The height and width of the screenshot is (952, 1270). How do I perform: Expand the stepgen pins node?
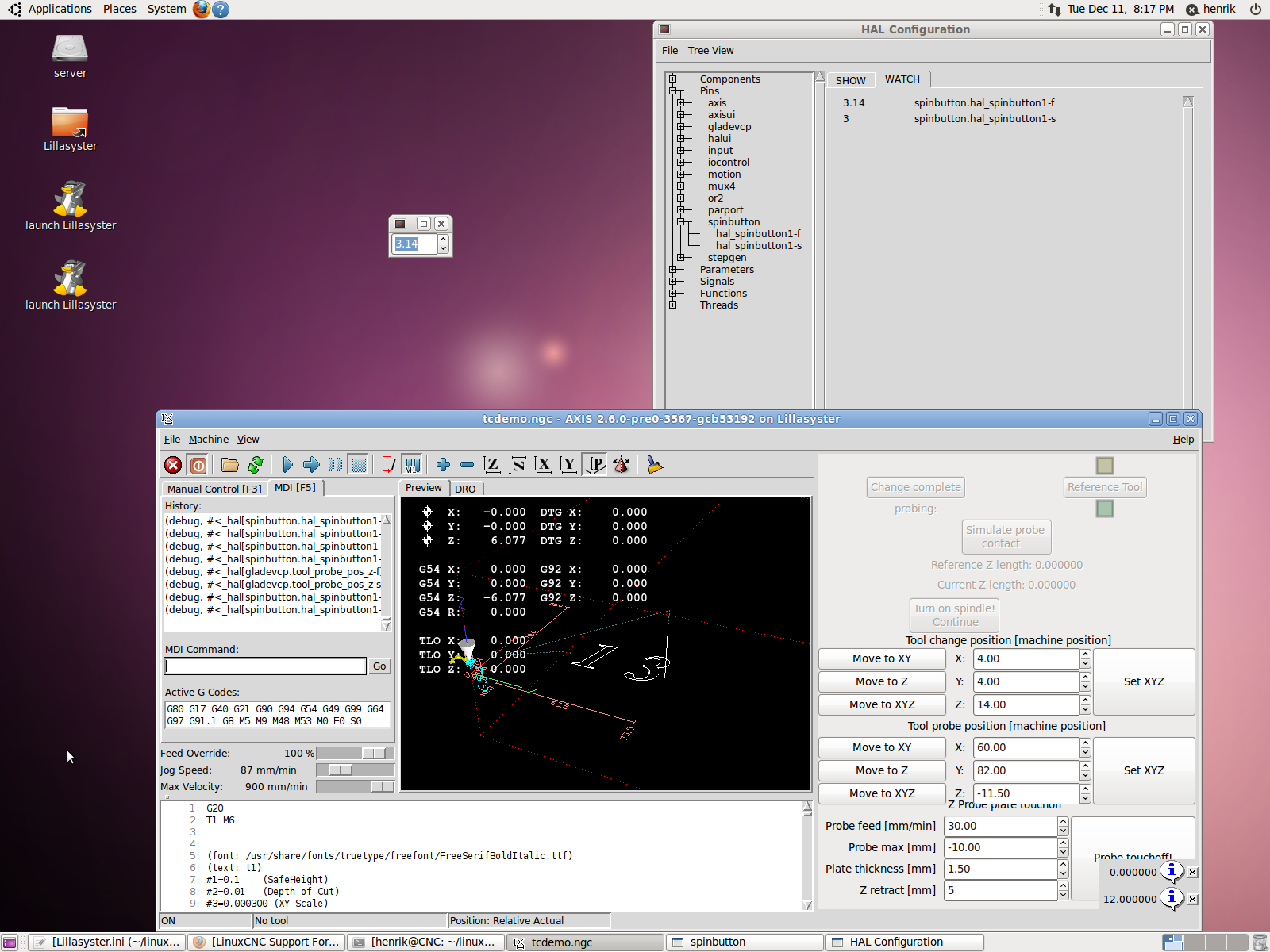681,257
